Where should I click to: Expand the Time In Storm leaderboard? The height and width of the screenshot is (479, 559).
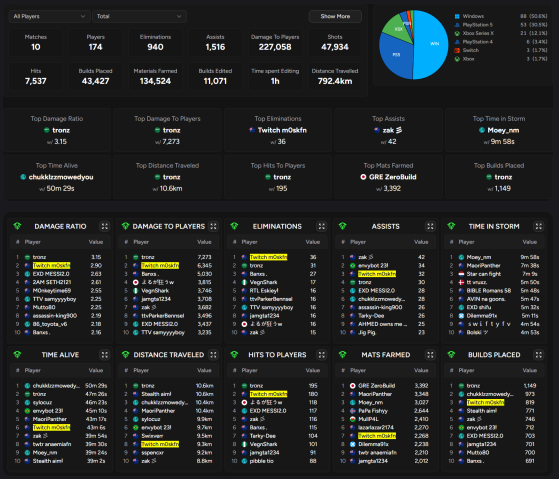click(539, 226)
